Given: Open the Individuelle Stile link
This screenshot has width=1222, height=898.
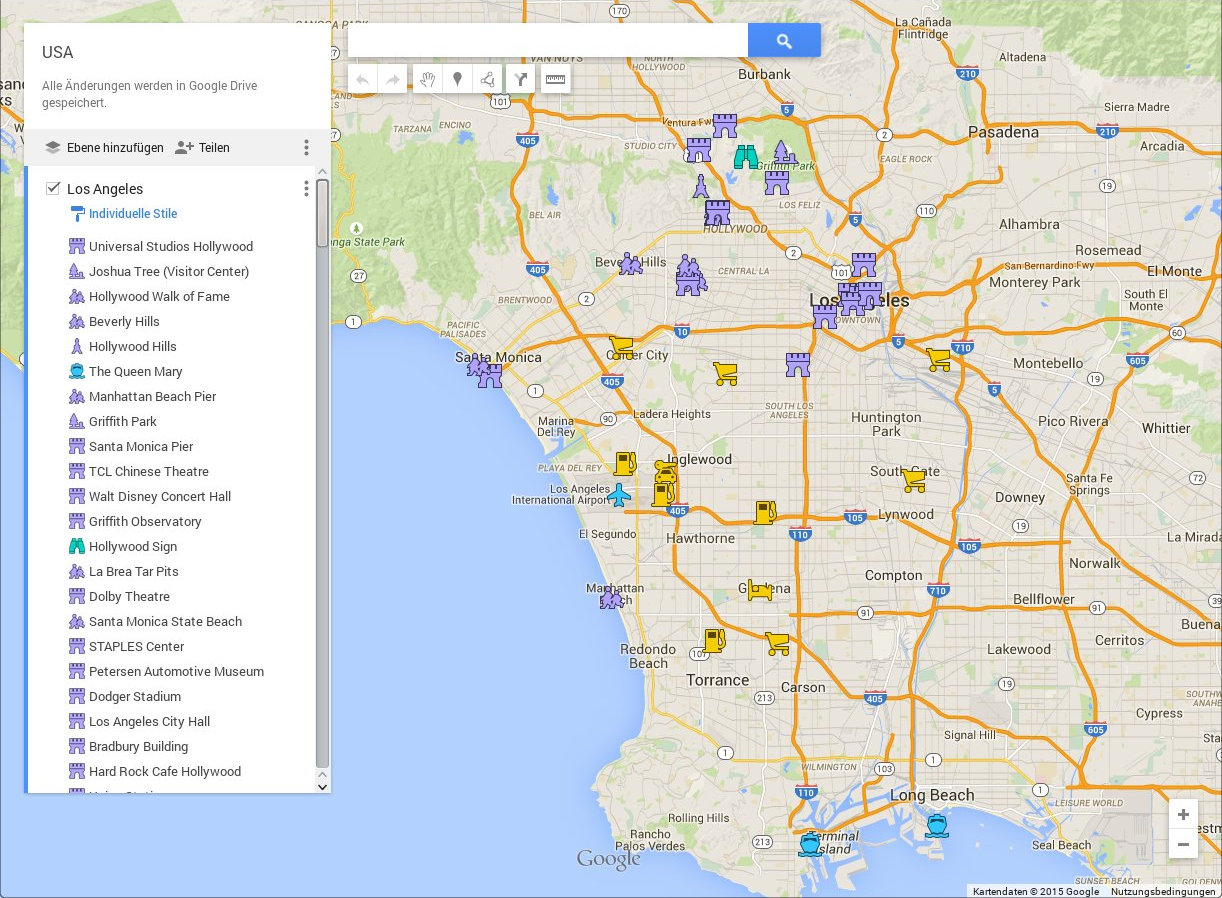Looking at the screenshot, I should (133, 214).
